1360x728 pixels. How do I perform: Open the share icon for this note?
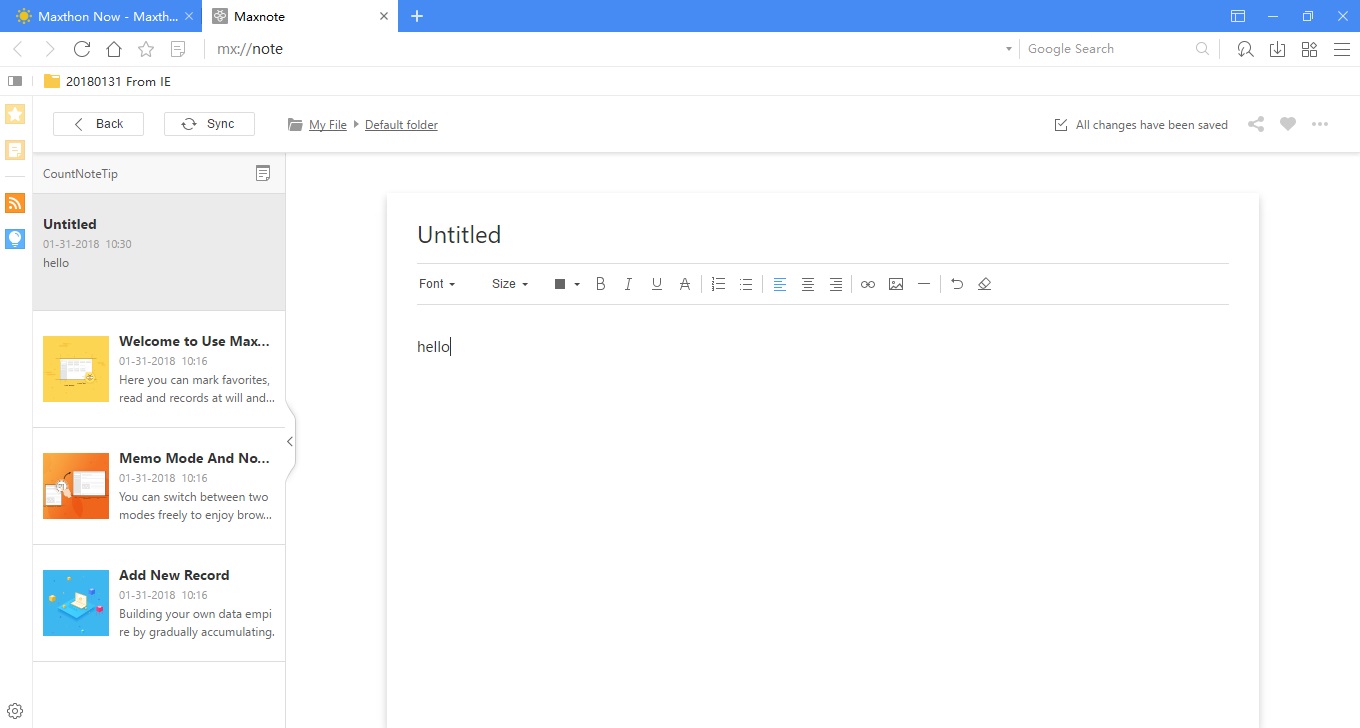coord(1256,123)
